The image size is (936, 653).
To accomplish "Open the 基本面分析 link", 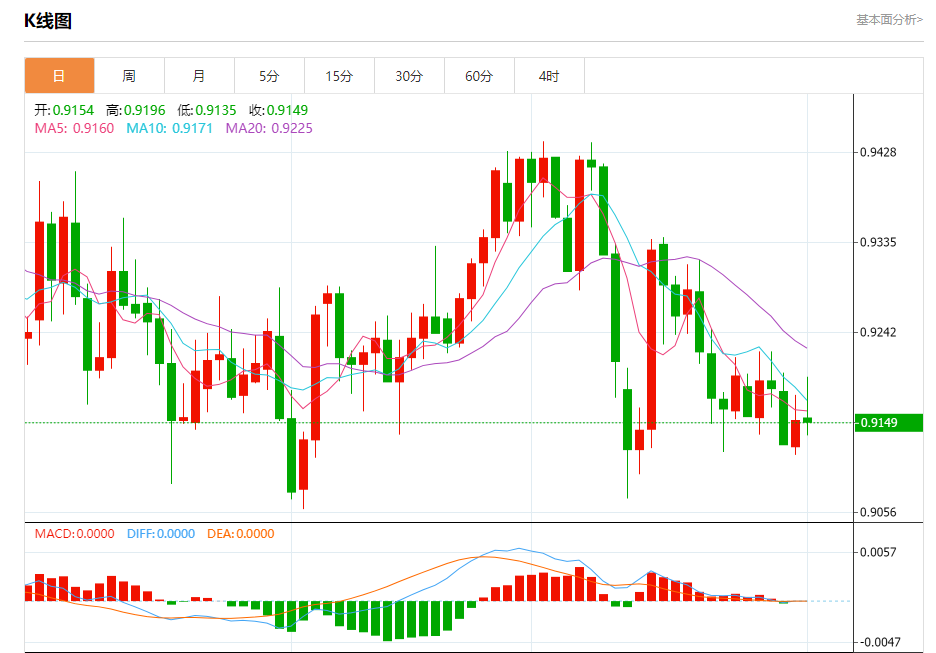I will point(889,20).
